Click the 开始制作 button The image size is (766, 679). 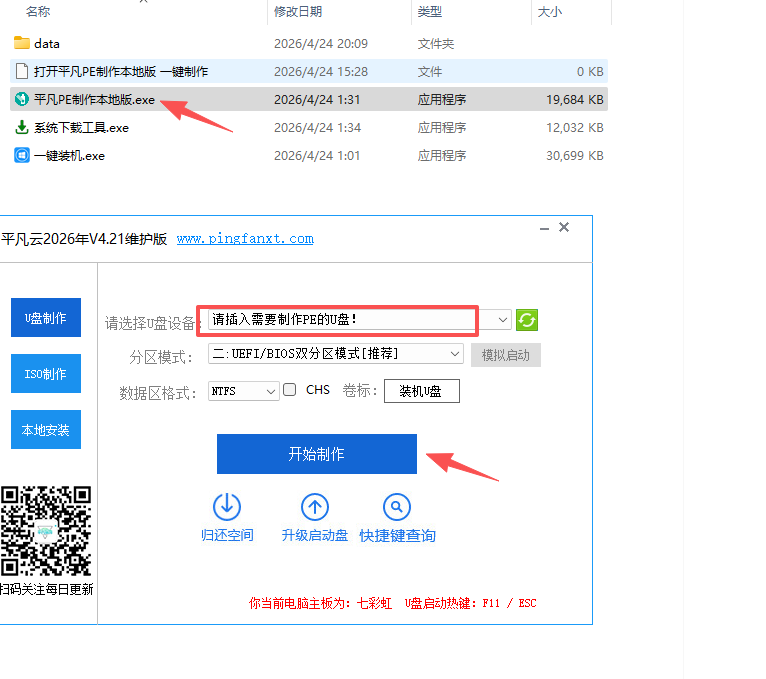pos(317,454)
